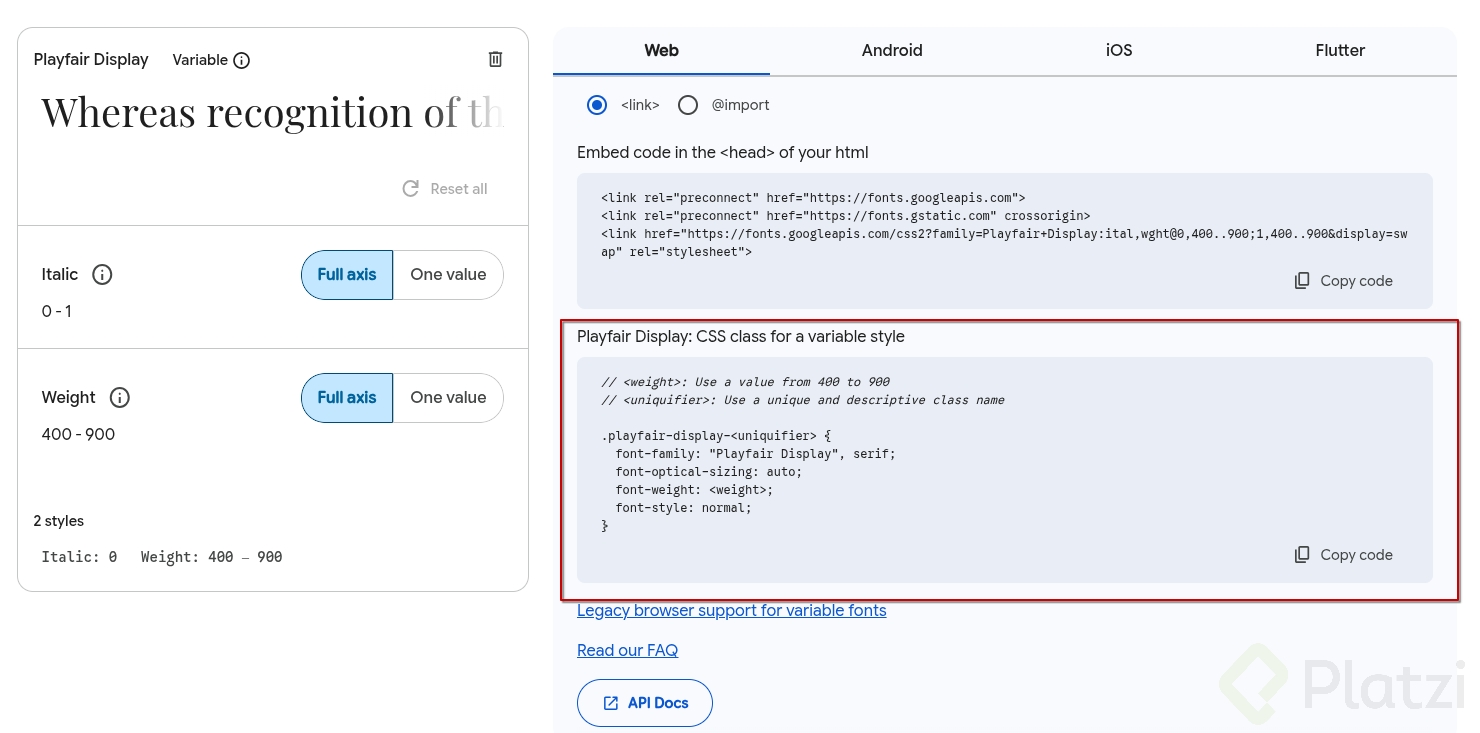Click the API Docs external link icon

[x=610, y=703]
